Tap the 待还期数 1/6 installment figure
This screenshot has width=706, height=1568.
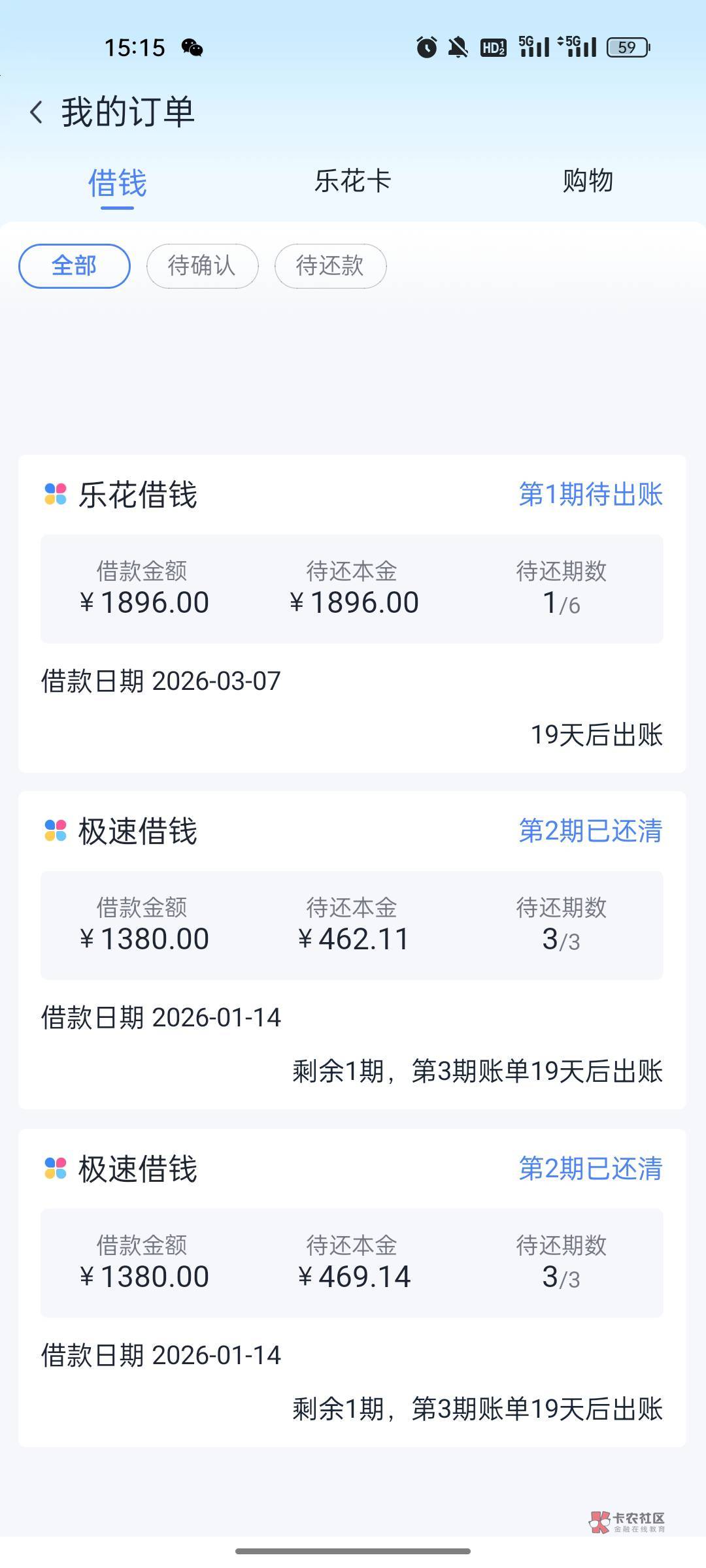[561, 602]
